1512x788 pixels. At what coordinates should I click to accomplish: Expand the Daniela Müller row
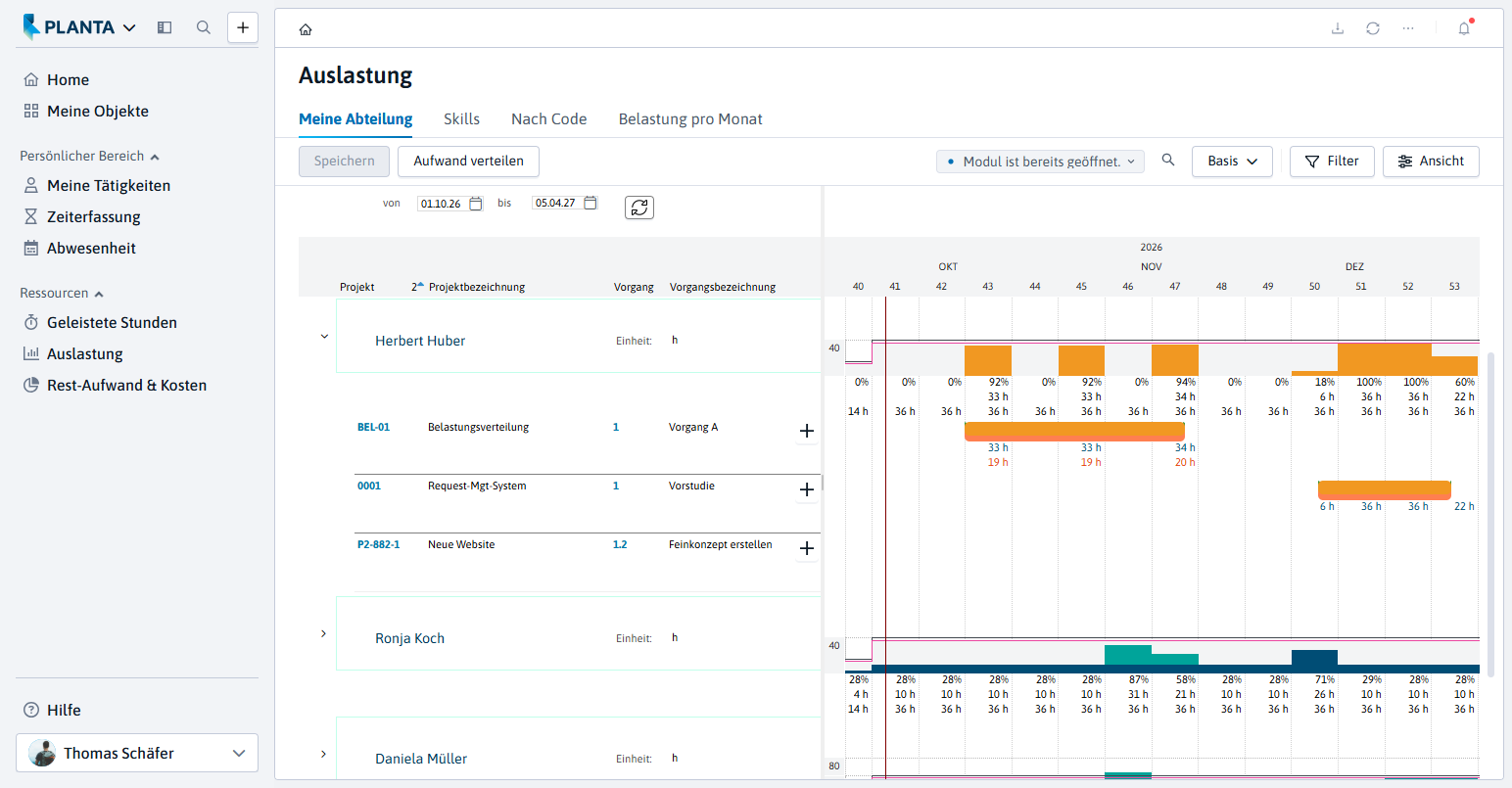[324, 755]
